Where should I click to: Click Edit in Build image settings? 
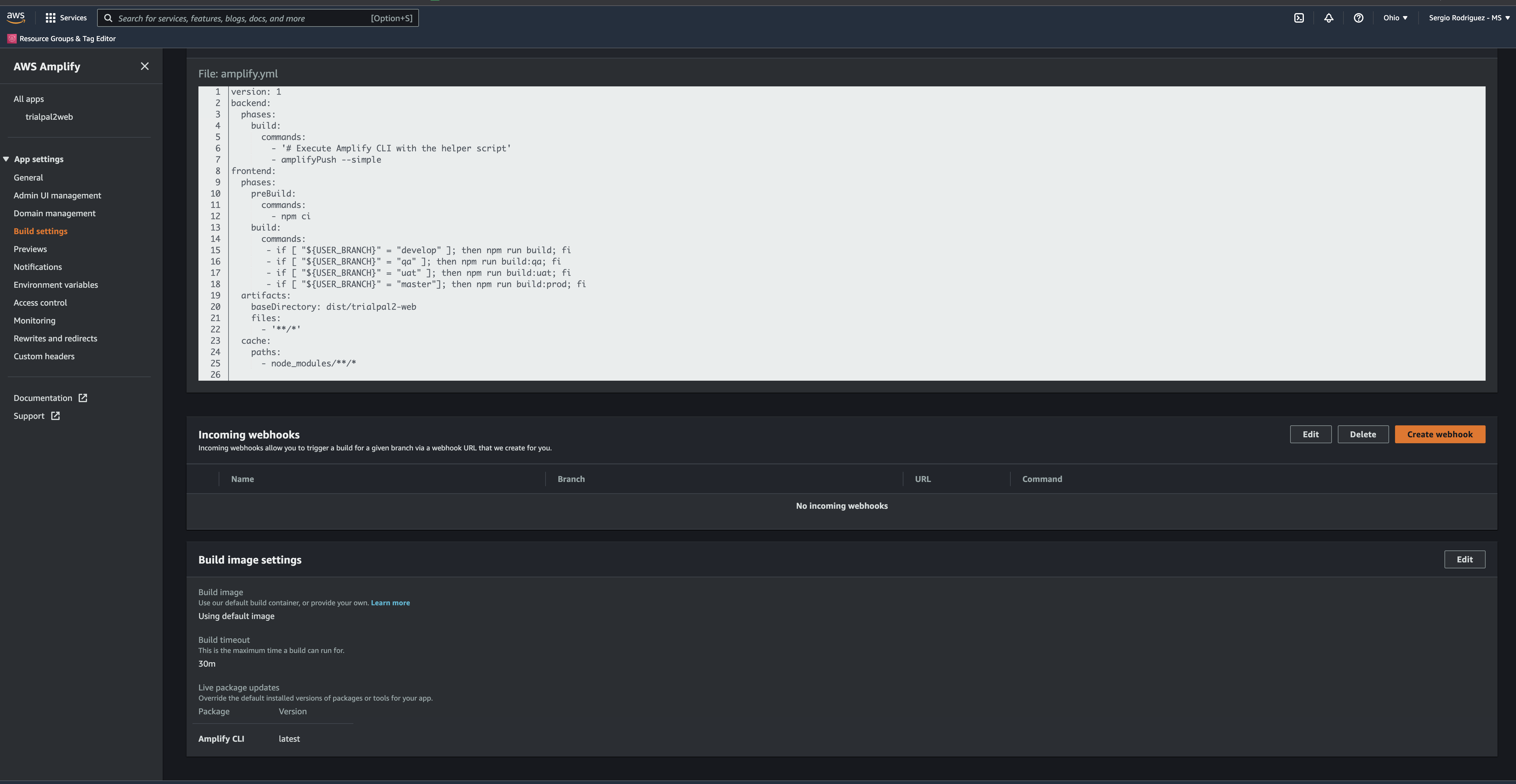pyautogui.click(x=1465, y=559)
